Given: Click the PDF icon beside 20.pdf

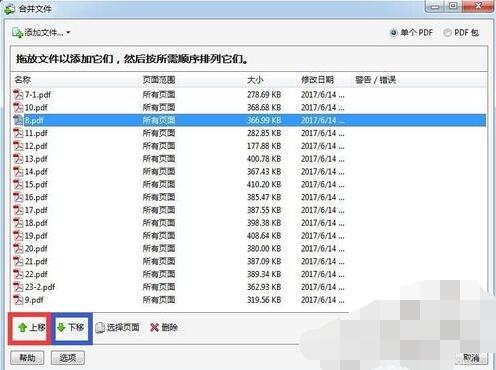Looking at the screenshot, I should point(18,249).
